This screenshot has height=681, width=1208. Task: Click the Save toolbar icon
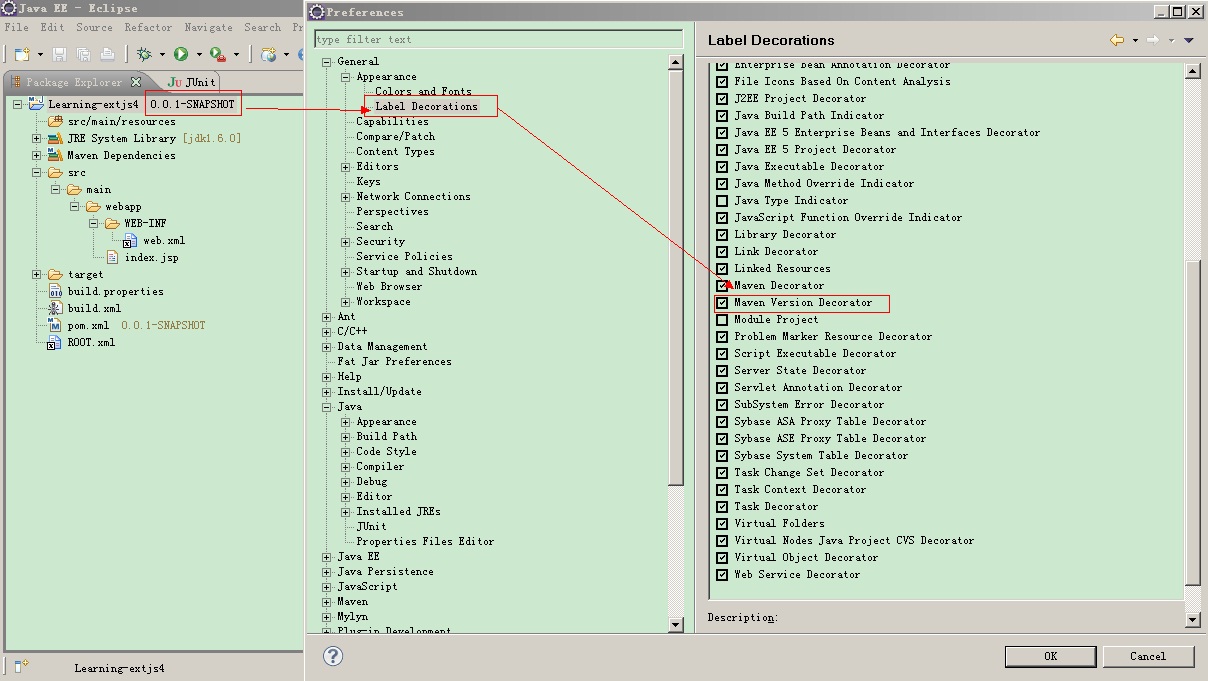59,54
